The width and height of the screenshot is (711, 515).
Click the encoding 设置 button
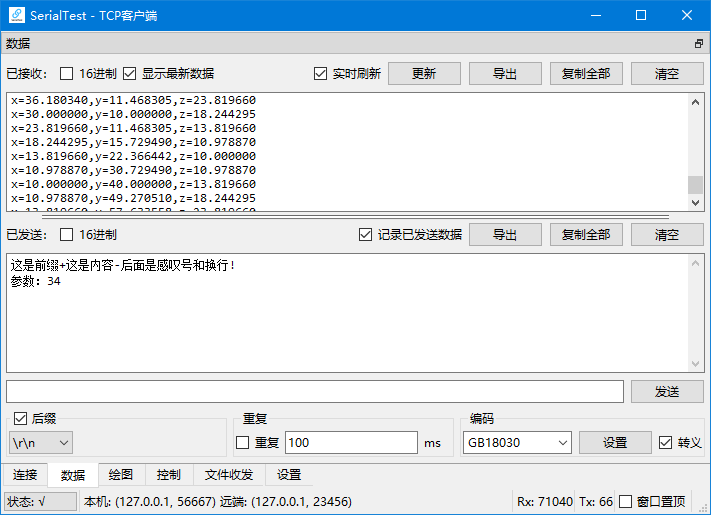click(615, 443)
